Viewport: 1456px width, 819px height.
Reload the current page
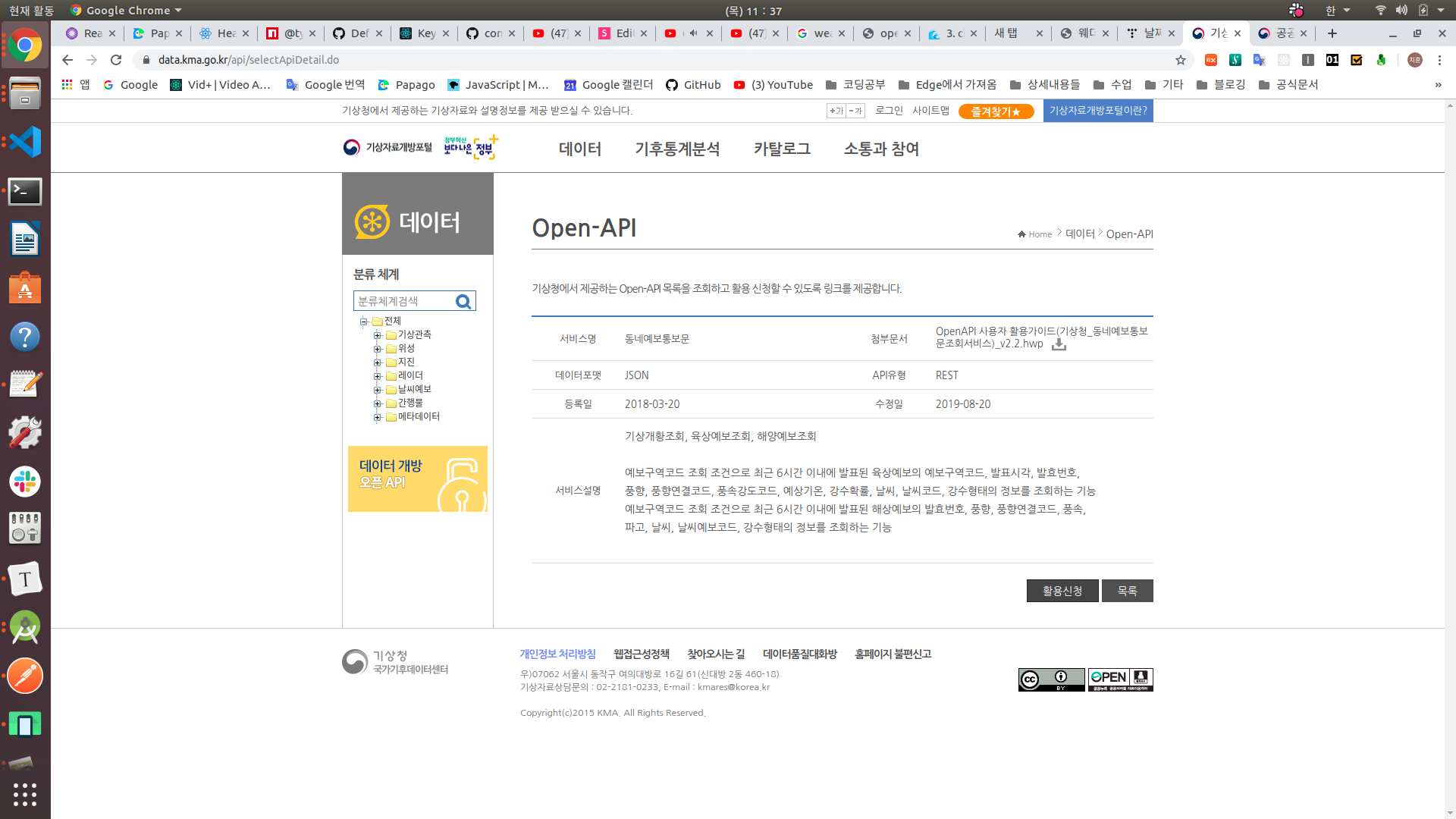[116, 60]
